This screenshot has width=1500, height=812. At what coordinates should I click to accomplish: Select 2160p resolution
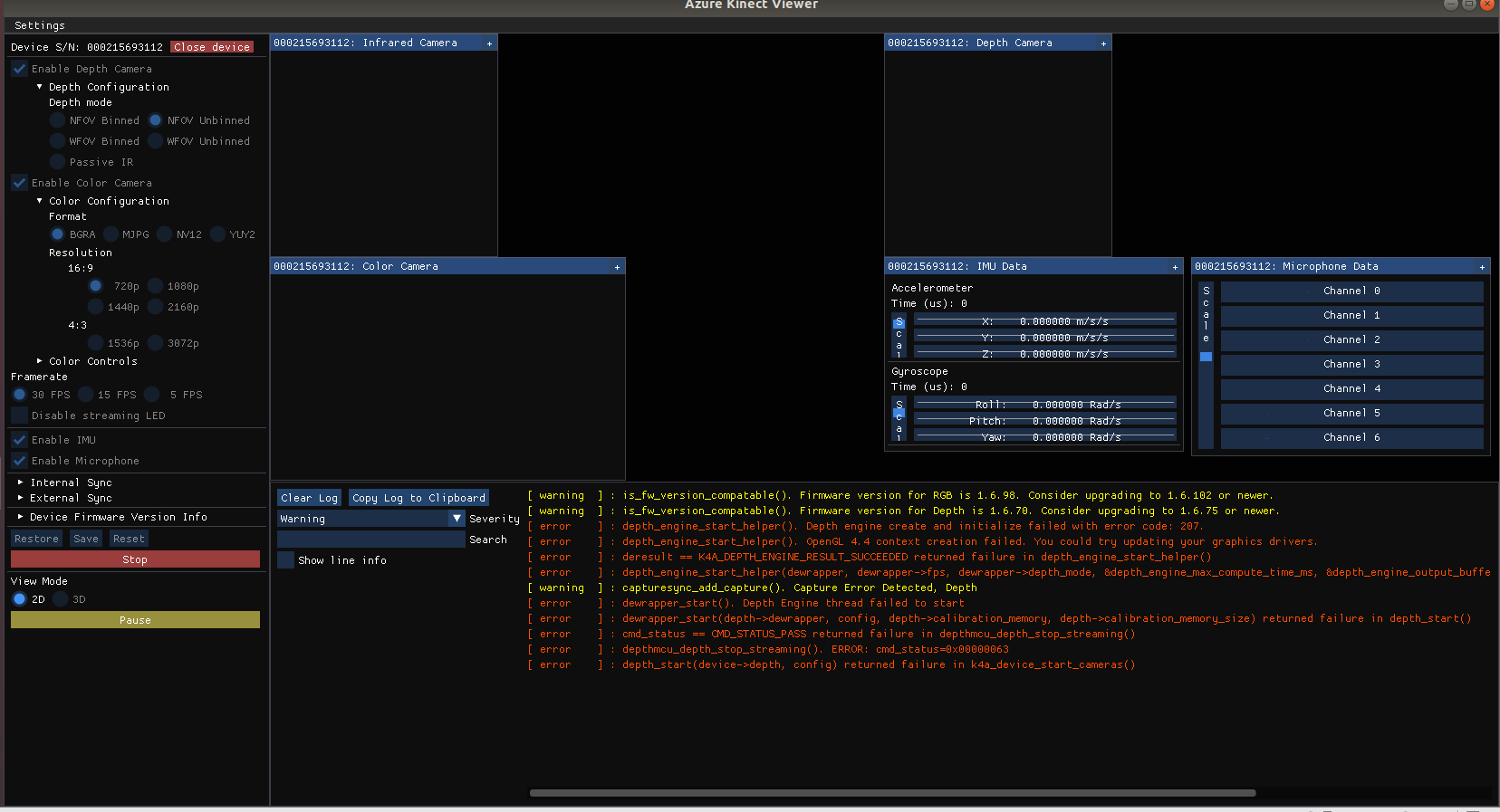pyautogui.click(x=155, y=307)
